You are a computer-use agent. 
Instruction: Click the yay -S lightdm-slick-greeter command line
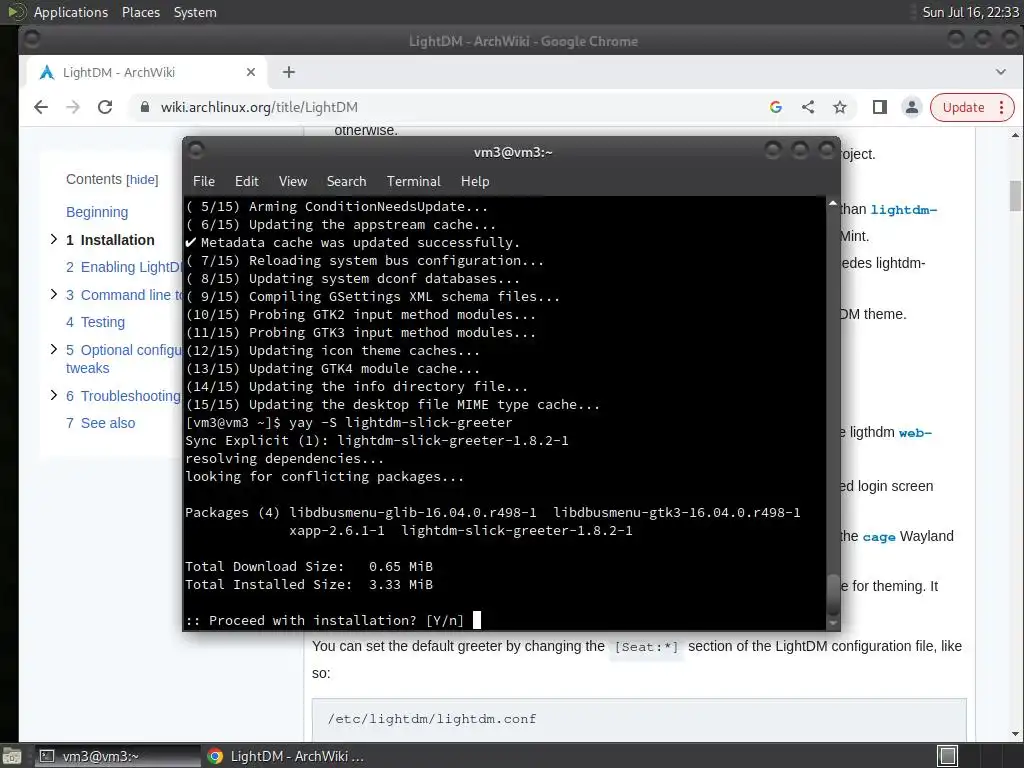pos(349,423)
